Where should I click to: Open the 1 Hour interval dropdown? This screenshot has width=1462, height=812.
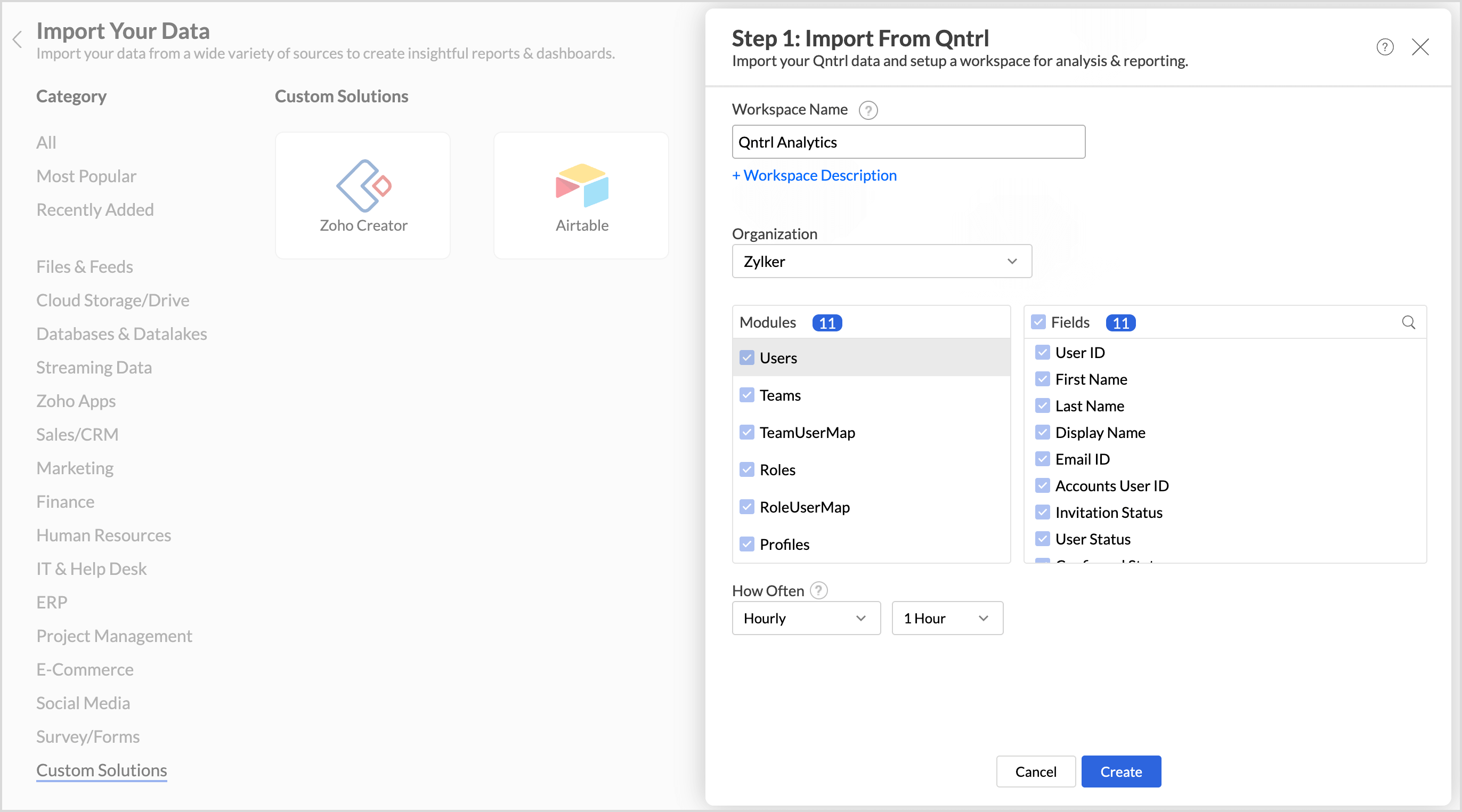(x=947, y=618)
